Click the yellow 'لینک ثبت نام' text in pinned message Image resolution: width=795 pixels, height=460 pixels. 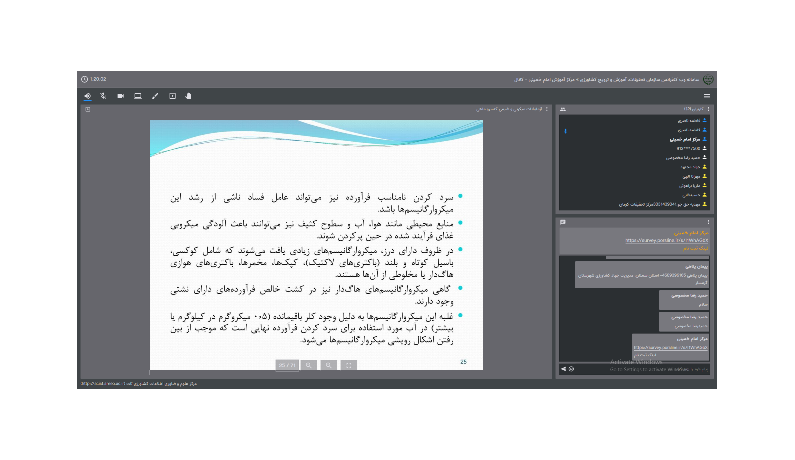click(696, 249)
